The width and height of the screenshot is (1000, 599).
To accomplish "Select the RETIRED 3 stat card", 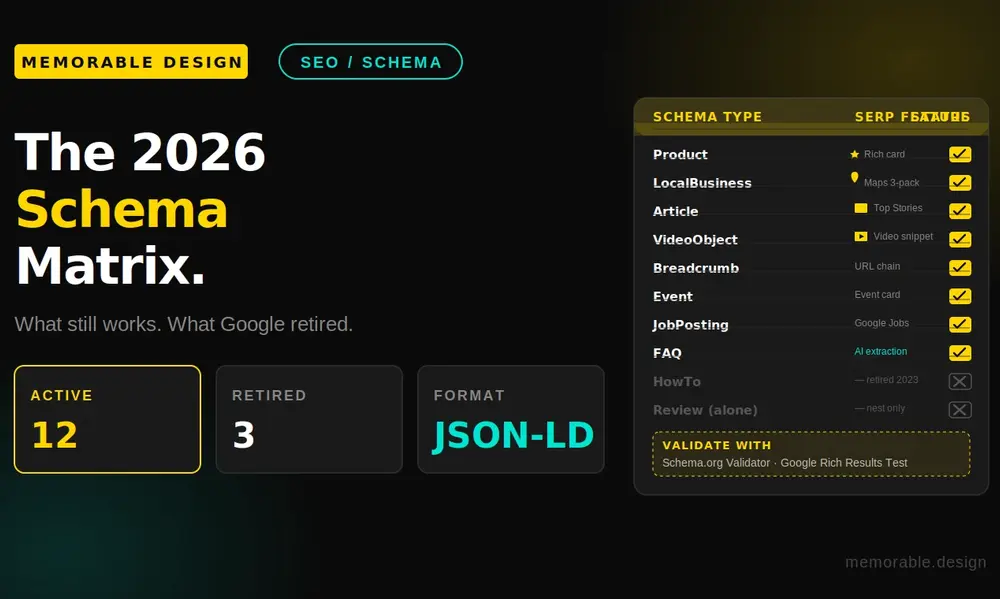I will (x=309, y=419).
